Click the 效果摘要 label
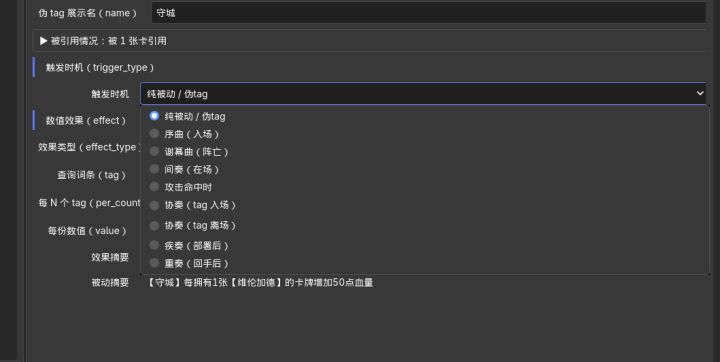This screenshot has width=720, height=362. point(110,257)
